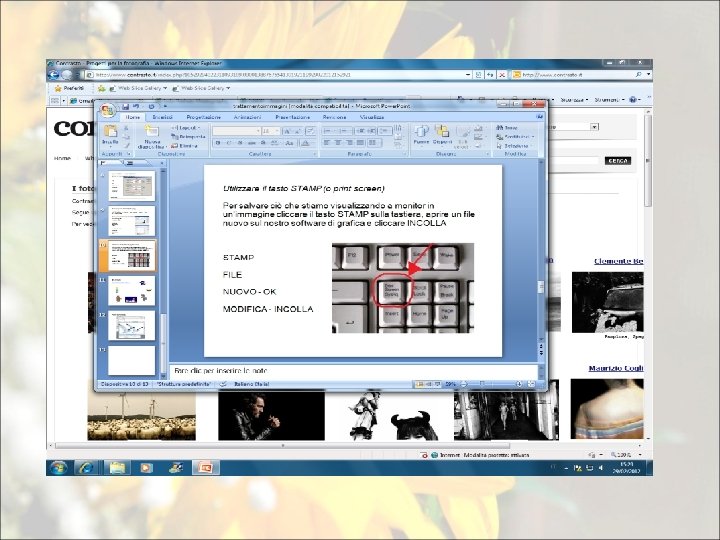
Task: Switch to slide sorter view in status bar
Action: (428, 384)
